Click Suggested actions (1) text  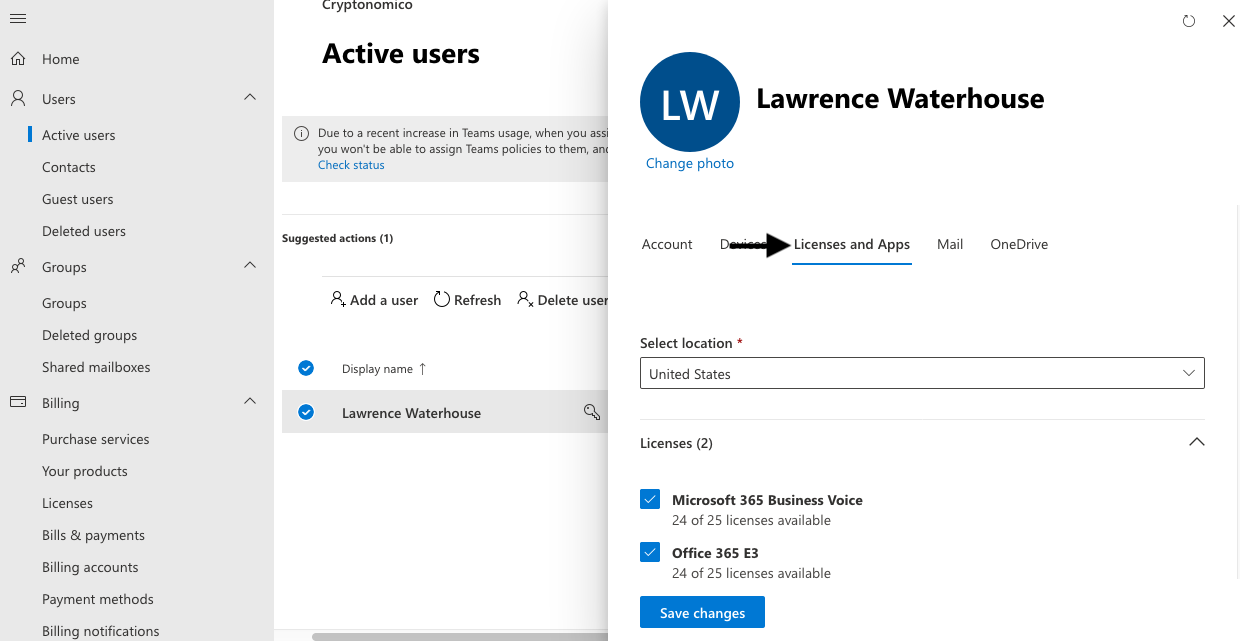[x=337, y=238]
